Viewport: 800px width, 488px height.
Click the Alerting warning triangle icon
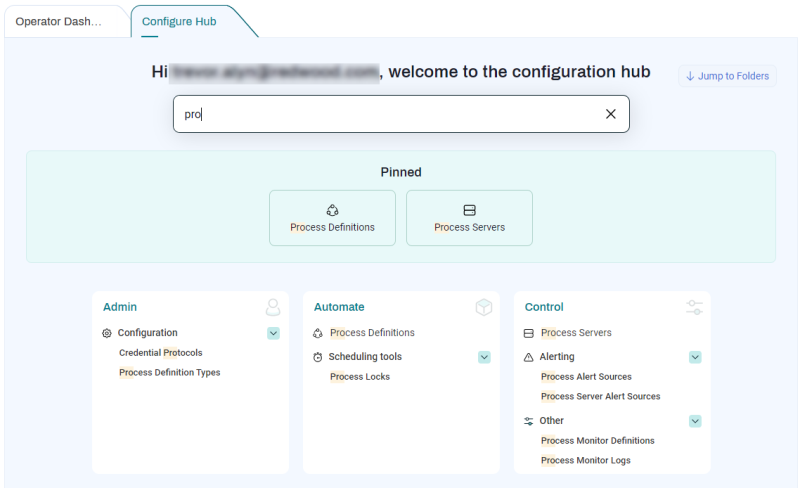pos(529,357)
